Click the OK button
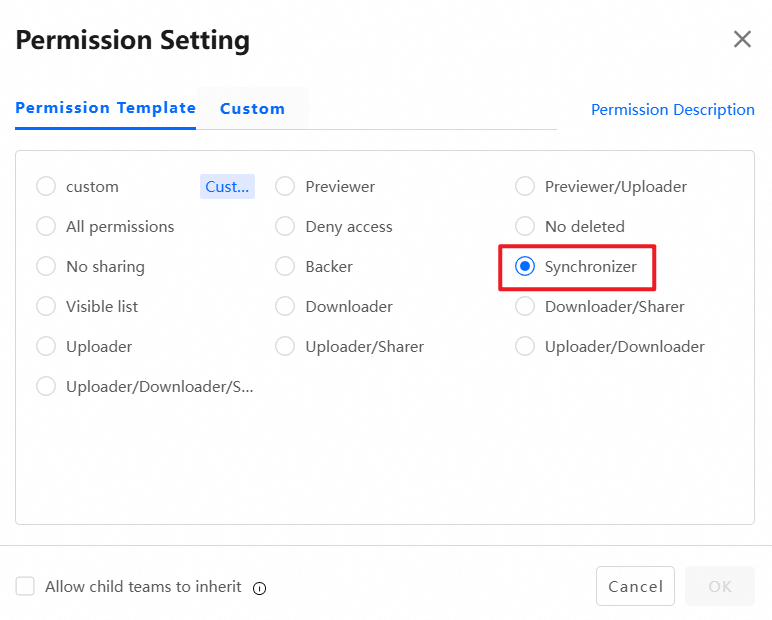This screenshot has height=620, width=772. pyautogui.click(x=720, y=587)
